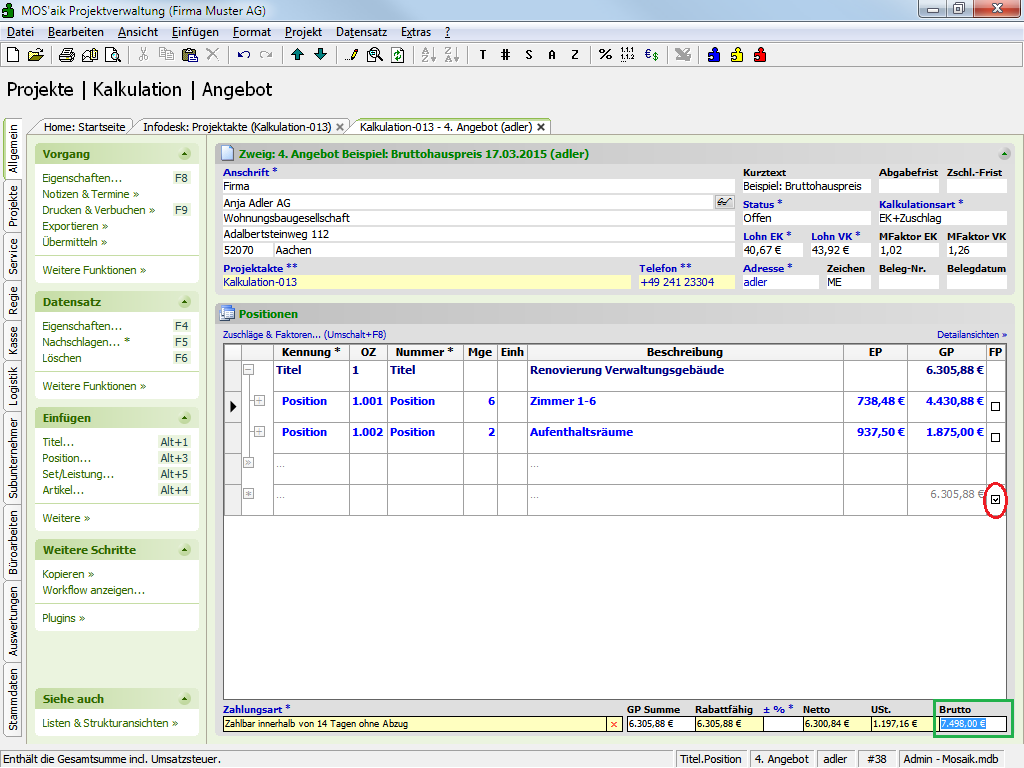
Task: Toggle FP checkbox for Aufenthaltsräume row
Action: [x=995, y=438]
